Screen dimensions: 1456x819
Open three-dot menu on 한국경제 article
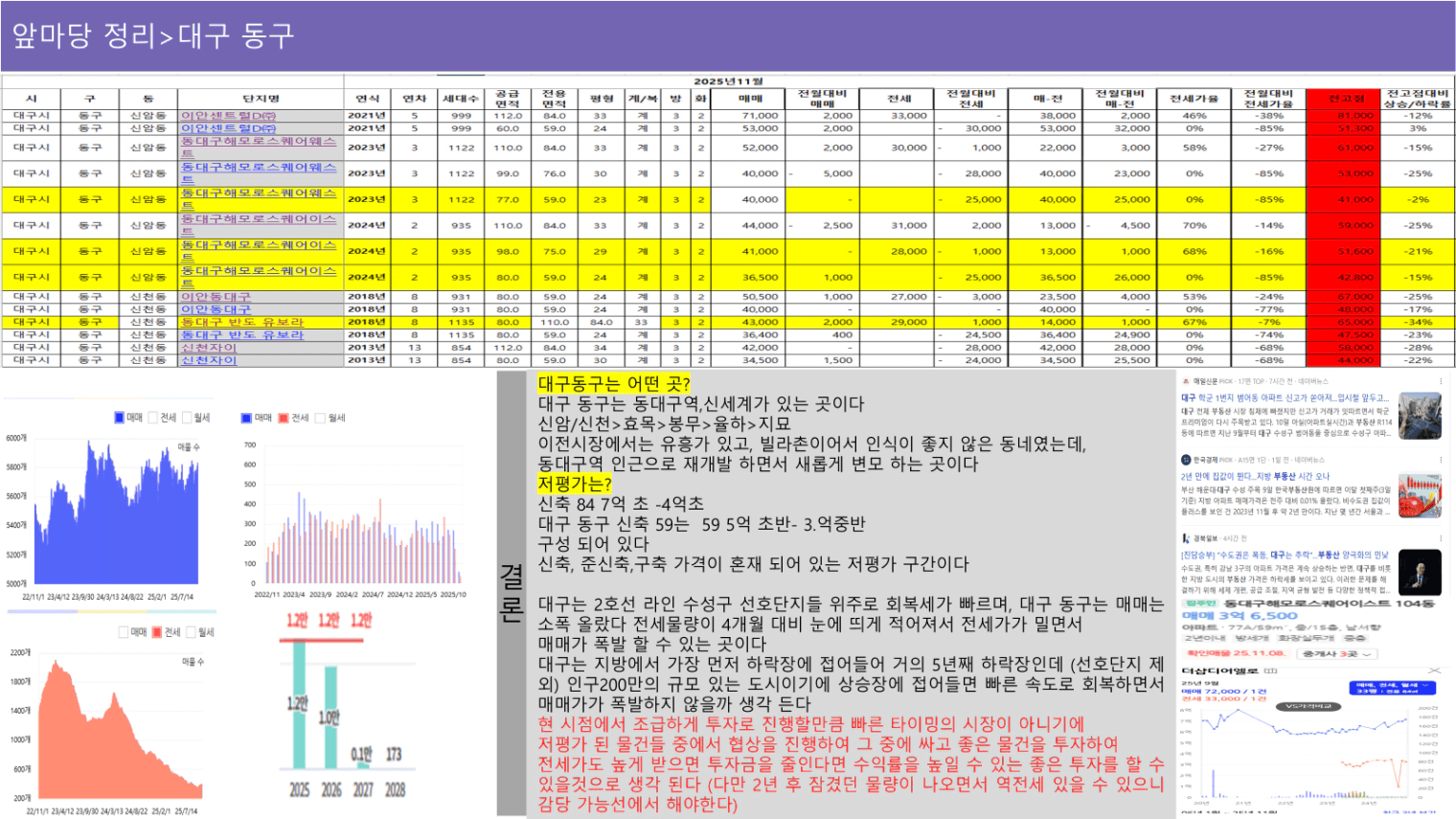[x=1440, y=460]
